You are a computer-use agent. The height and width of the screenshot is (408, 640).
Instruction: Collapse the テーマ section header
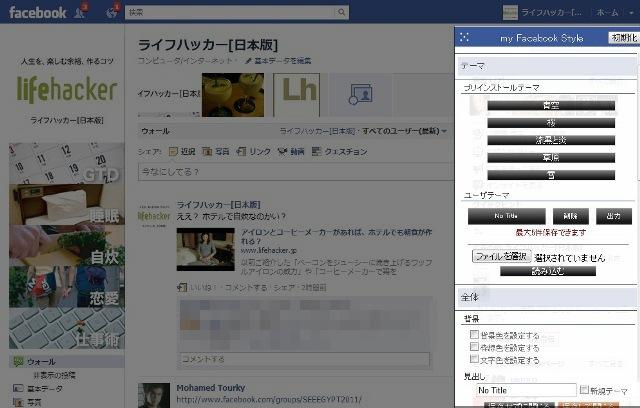tap(545, 66)
